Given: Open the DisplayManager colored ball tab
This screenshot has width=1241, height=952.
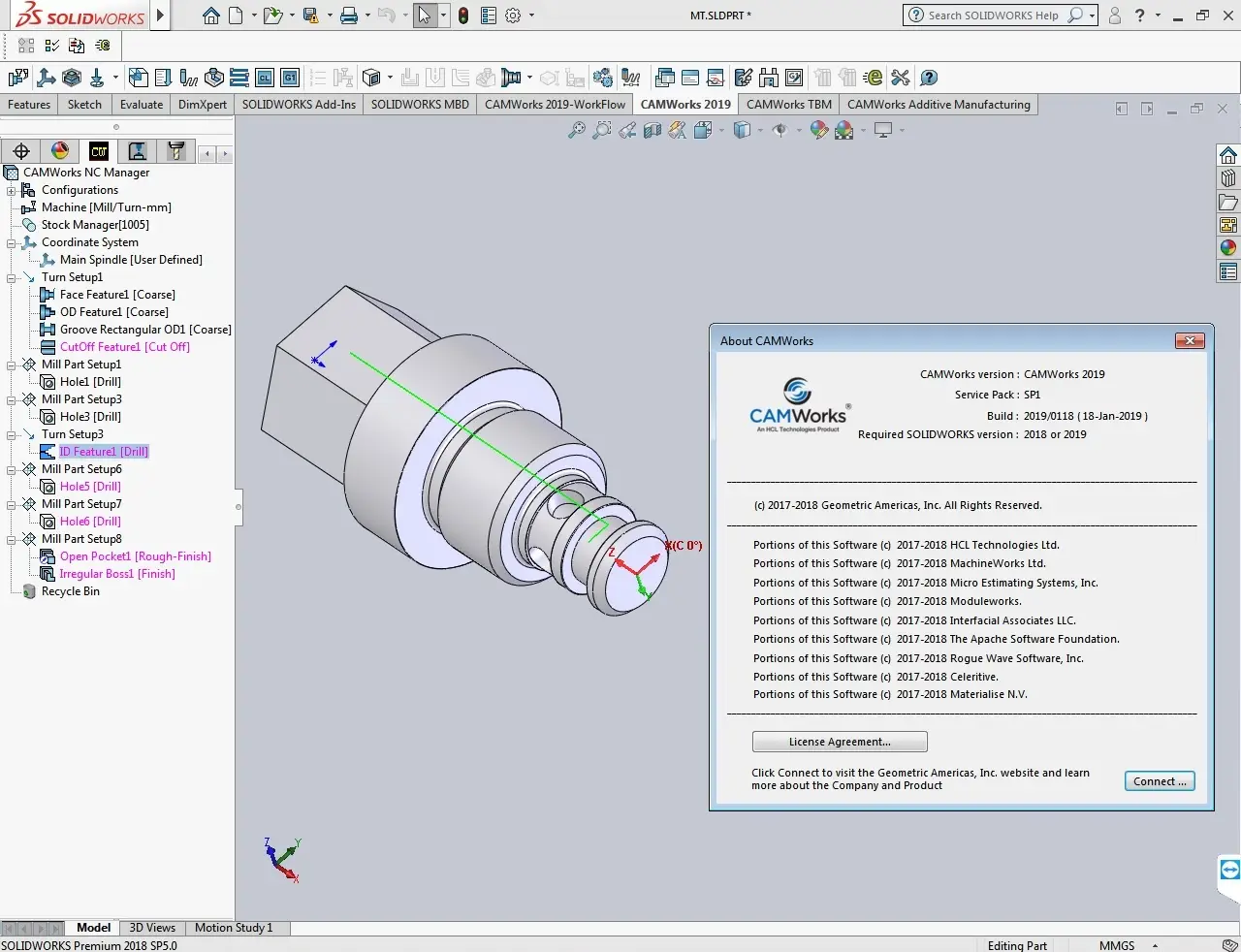Looking at the screenshot, I should click(60, 151).
